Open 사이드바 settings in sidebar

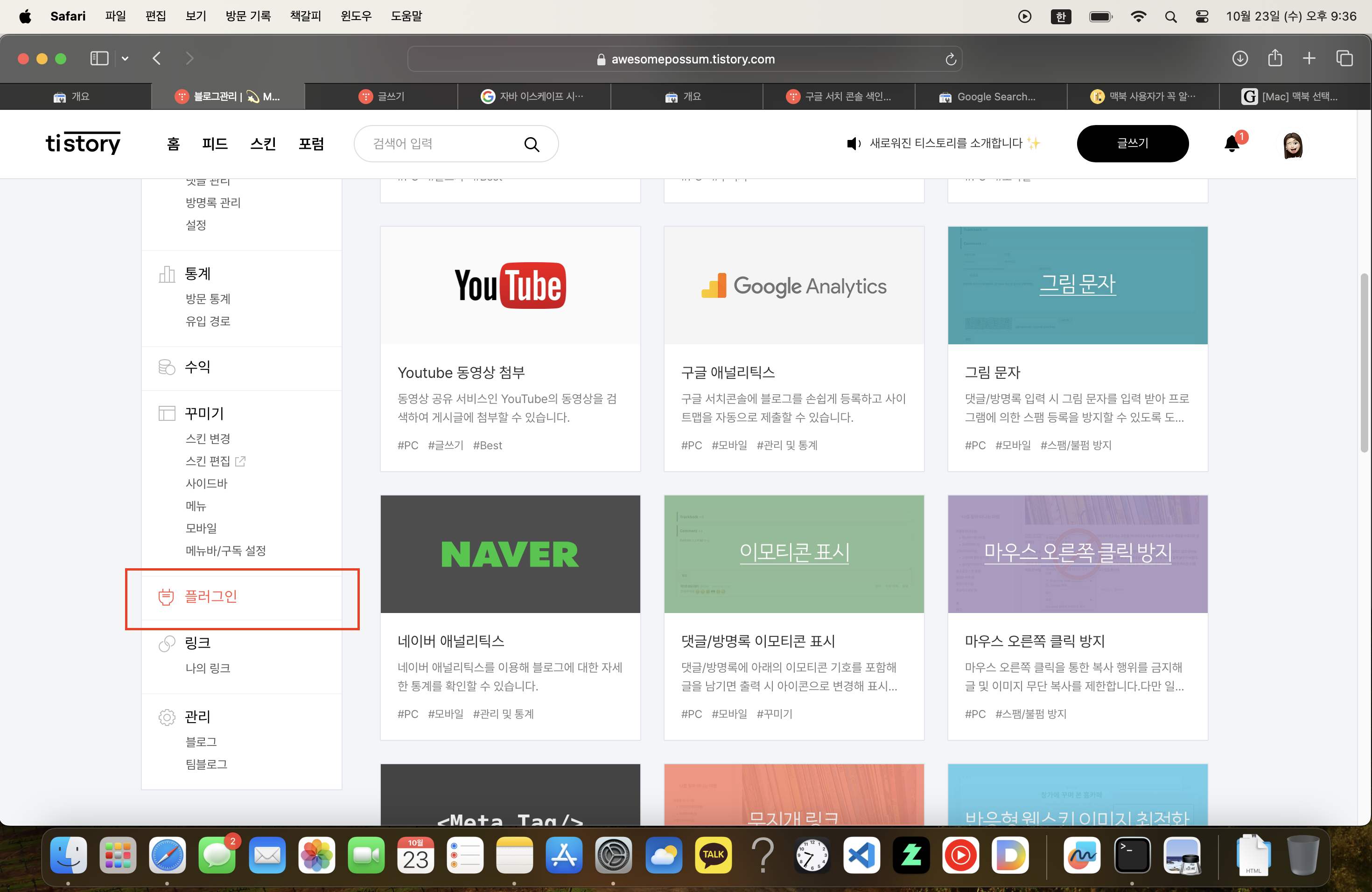coord(206,483)
